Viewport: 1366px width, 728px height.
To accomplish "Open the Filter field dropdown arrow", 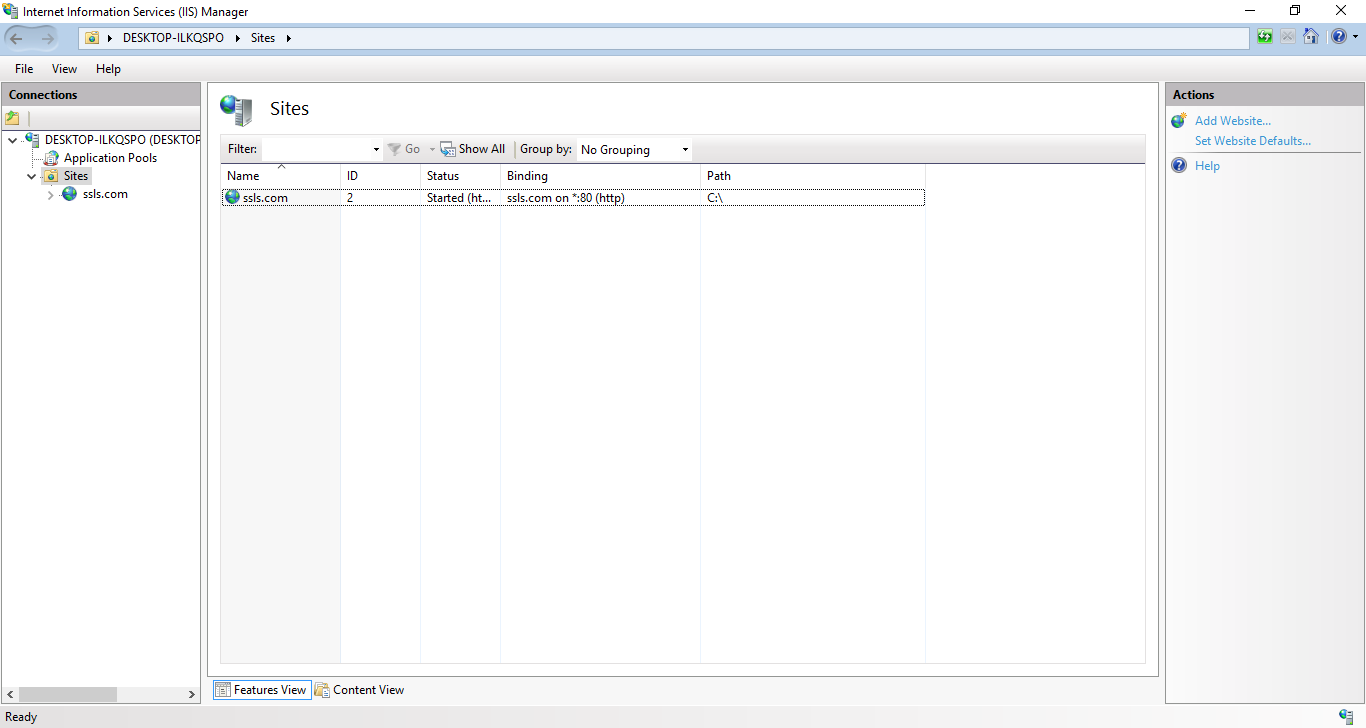I will click(x=376, y=149).
